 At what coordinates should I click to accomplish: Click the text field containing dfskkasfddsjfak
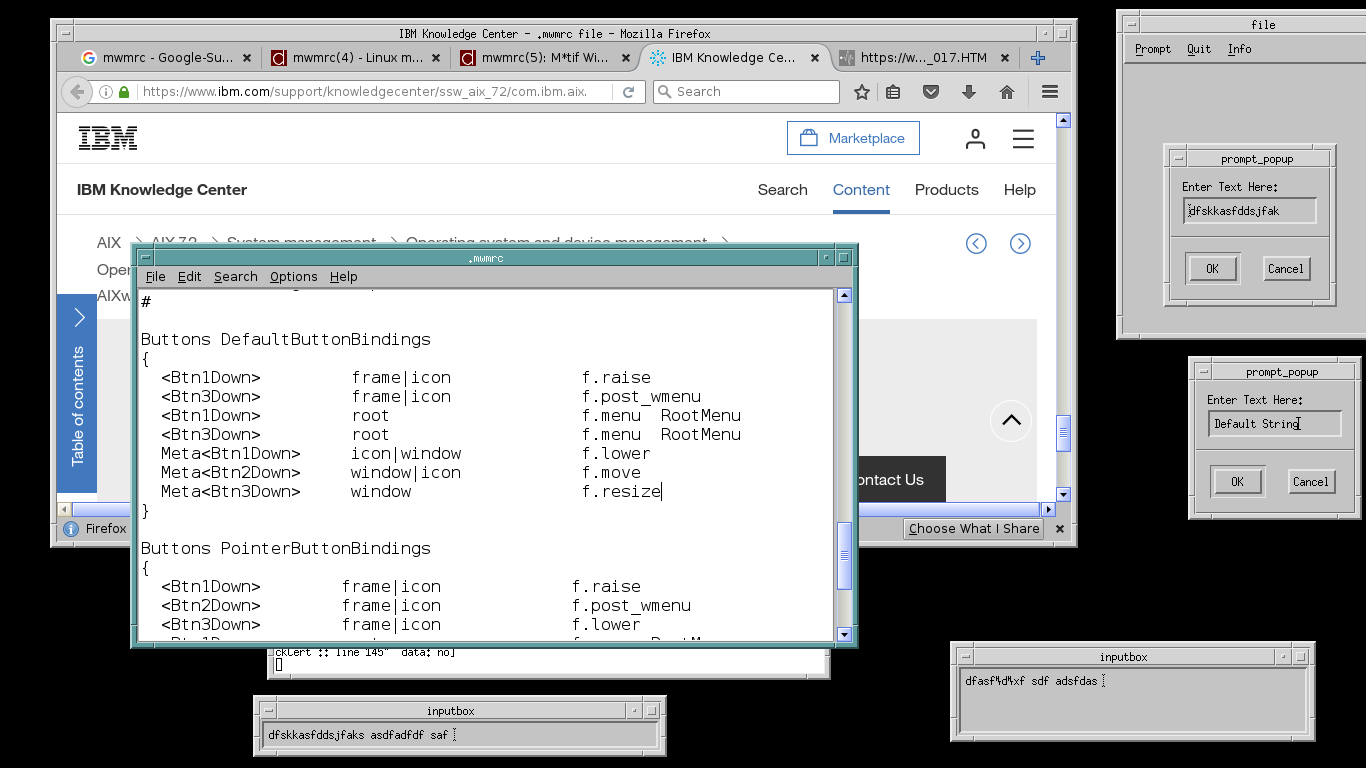[x=1249, y=211]
